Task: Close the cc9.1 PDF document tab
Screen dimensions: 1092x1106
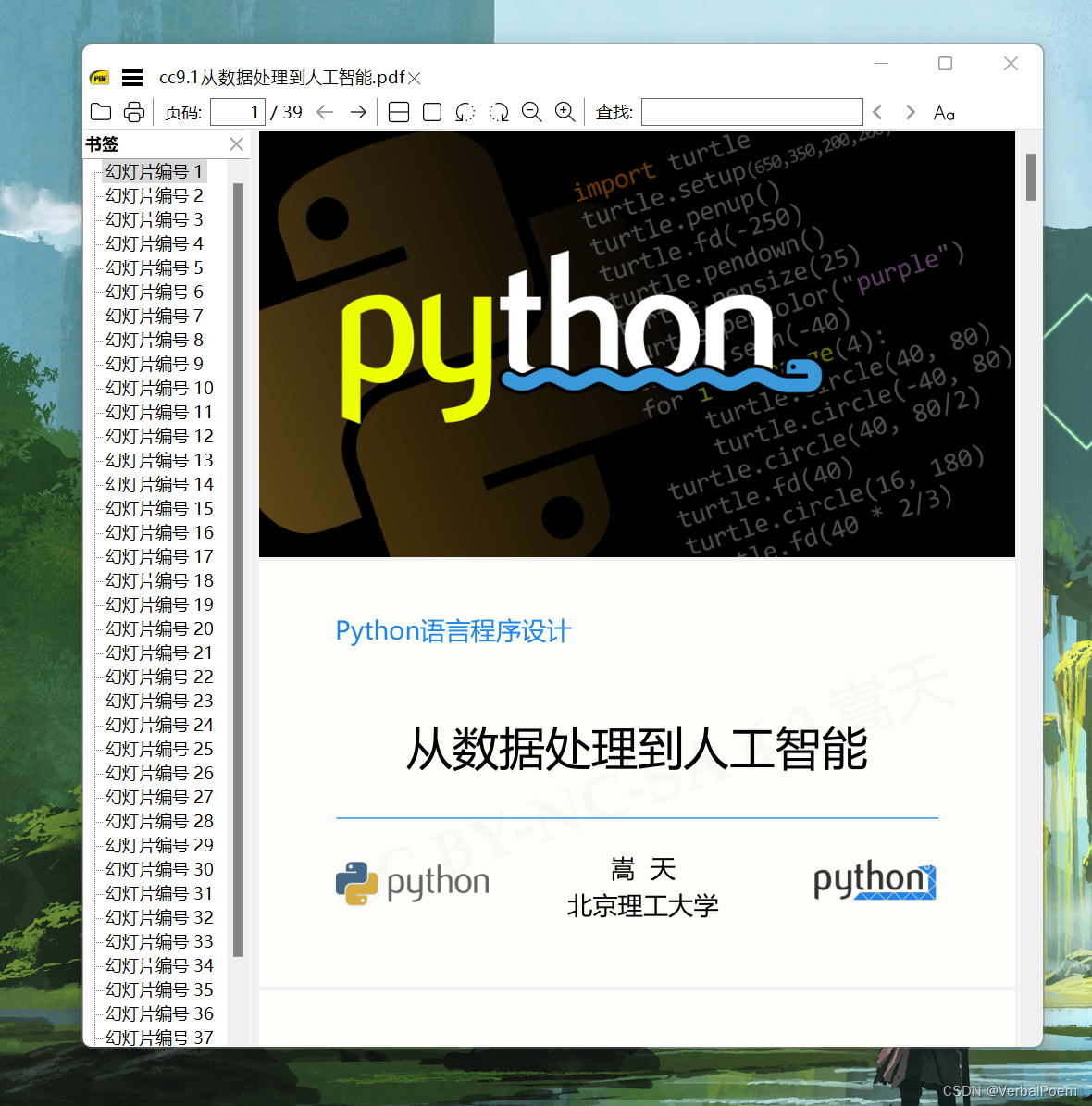Action: pos(415,79)
